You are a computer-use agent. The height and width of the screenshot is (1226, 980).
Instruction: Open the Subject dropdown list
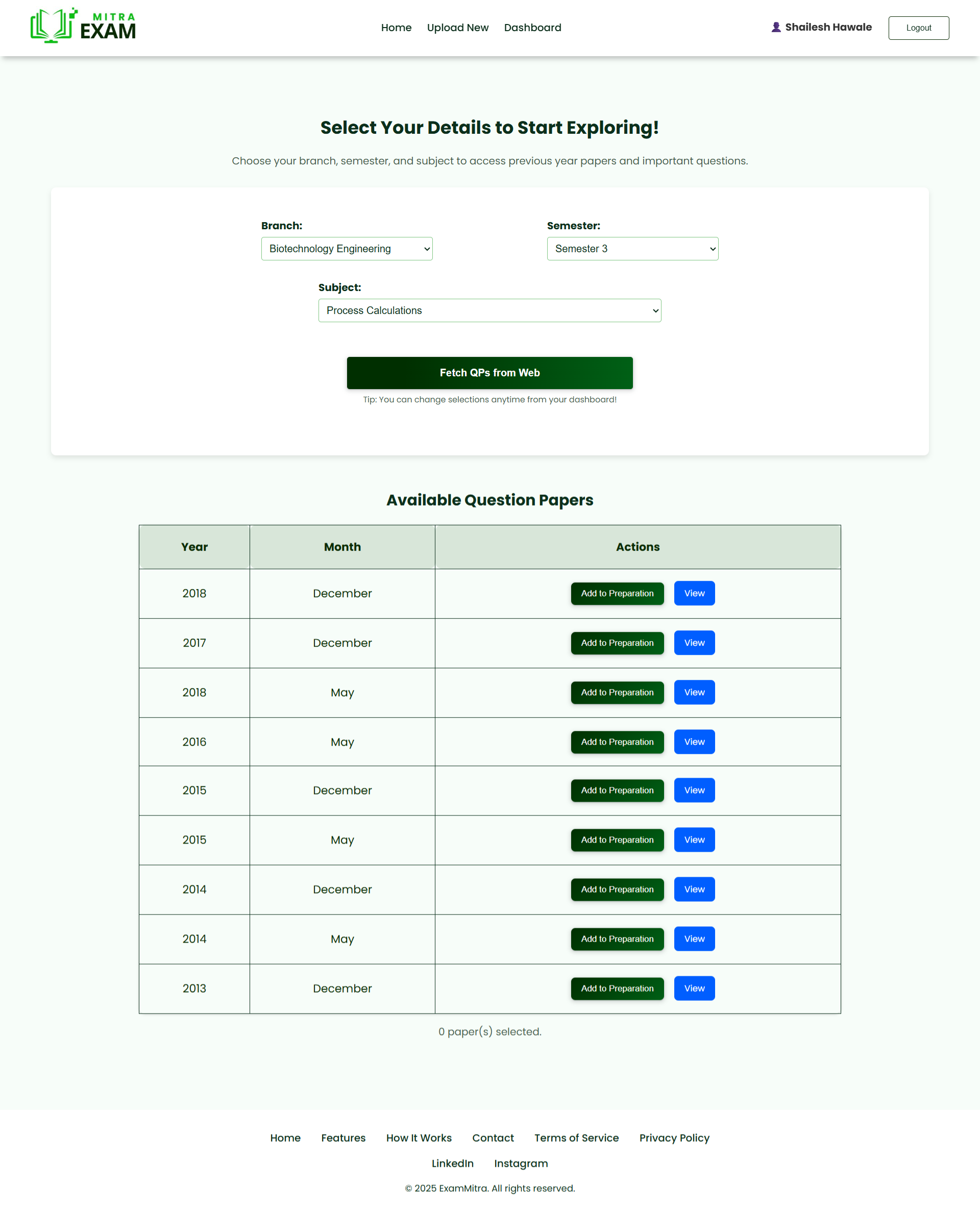[489, 310]
